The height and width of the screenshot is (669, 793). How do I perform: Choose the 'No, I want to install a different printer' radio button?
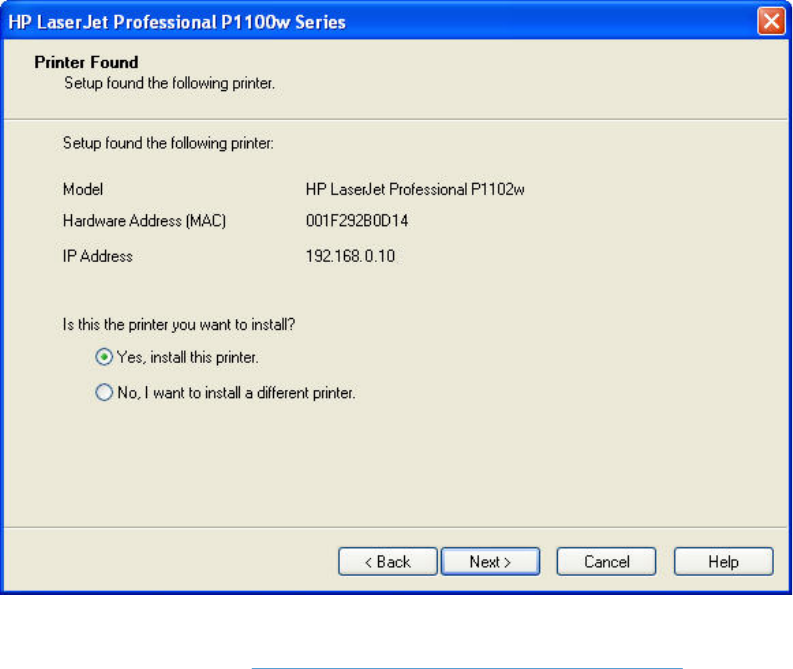[103, 393]
